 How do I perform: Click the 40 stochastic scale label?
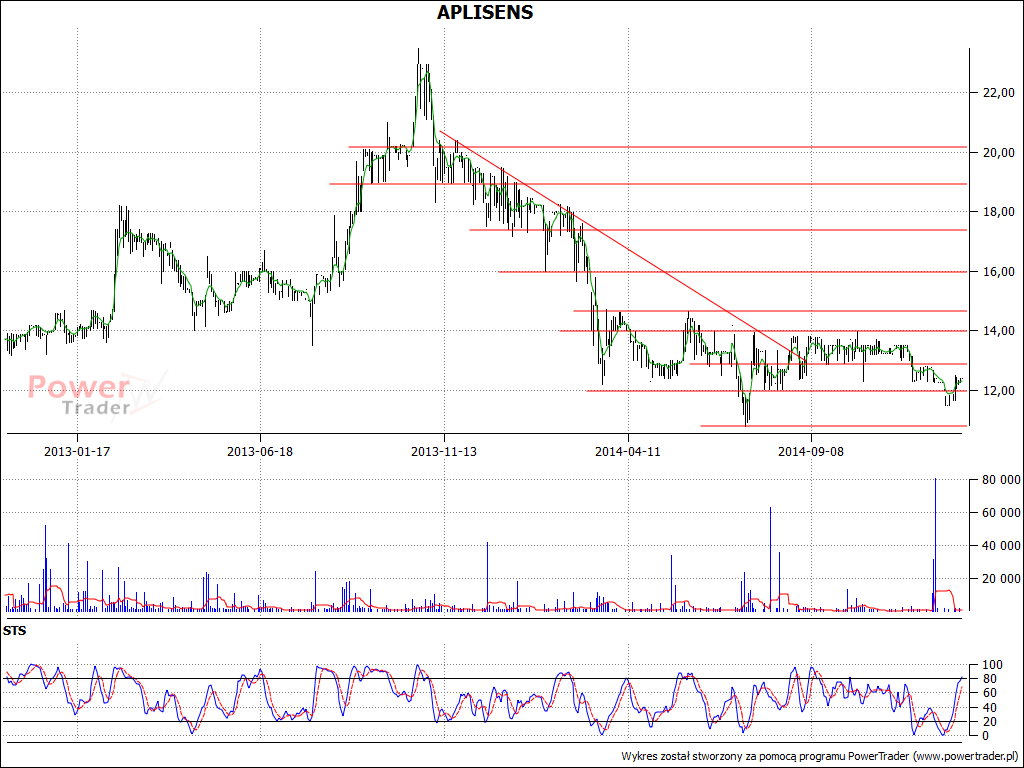pos(989,708)
